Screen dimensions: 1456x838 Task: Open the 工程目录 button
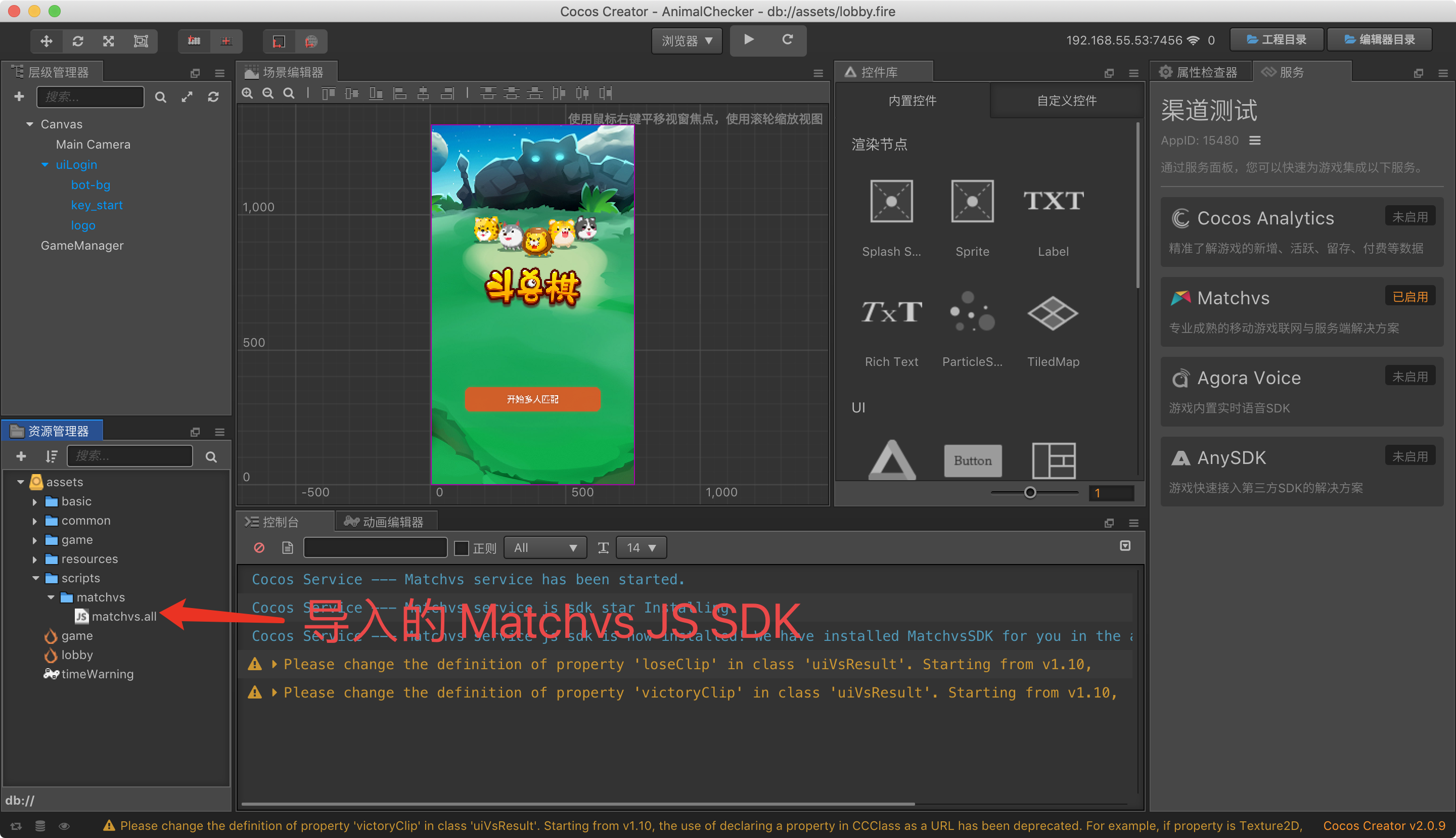pyautogui.click(x=1276, y=40)
